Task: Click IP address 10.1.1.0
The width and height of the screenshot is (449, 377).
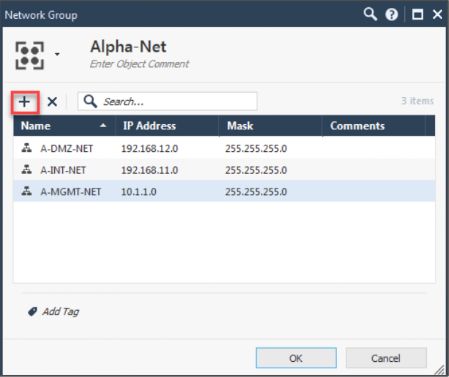Action: coord(139,192)
